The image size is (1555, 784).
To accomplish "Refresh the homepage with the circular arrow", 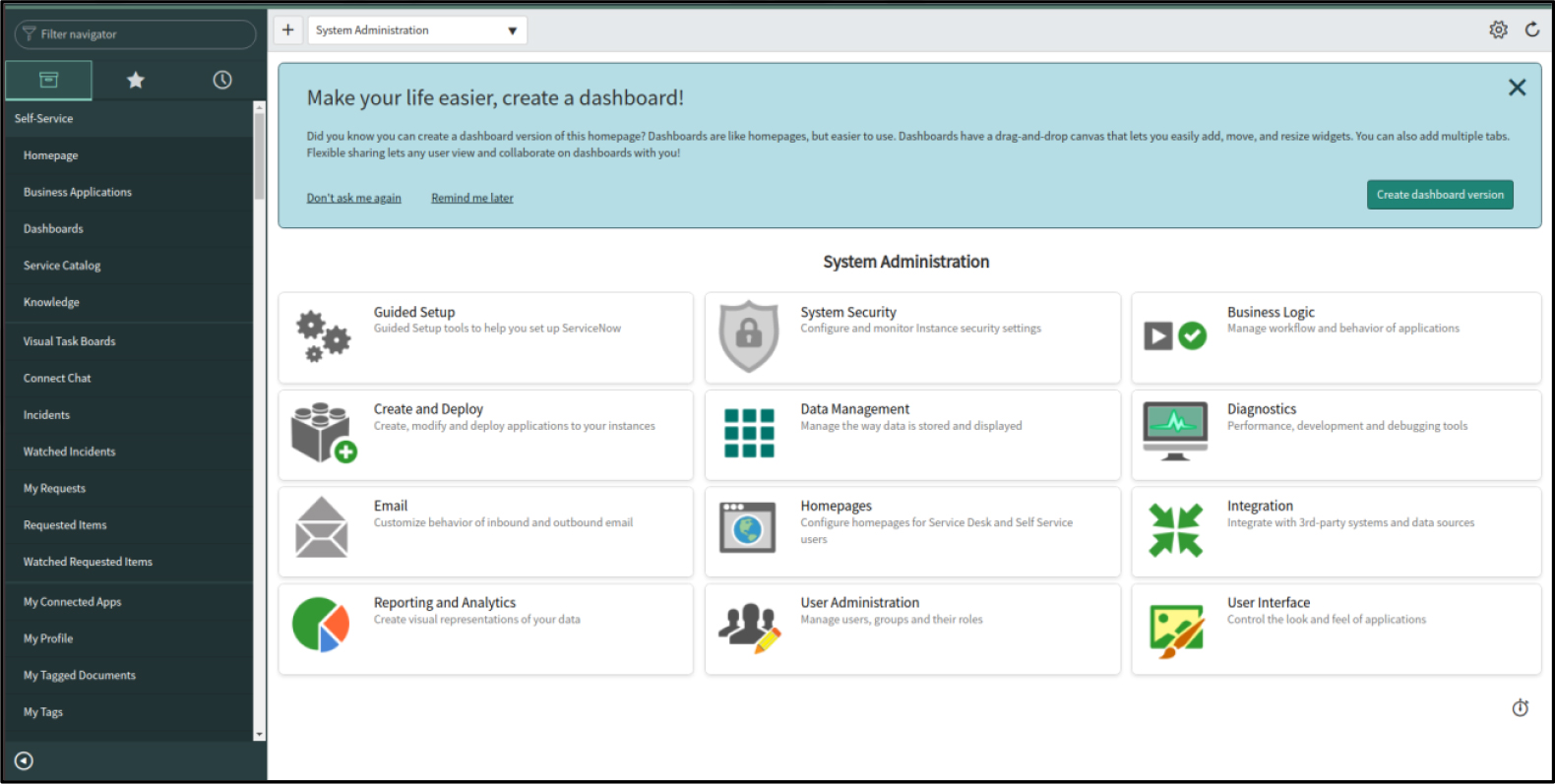I will 1532,30.
